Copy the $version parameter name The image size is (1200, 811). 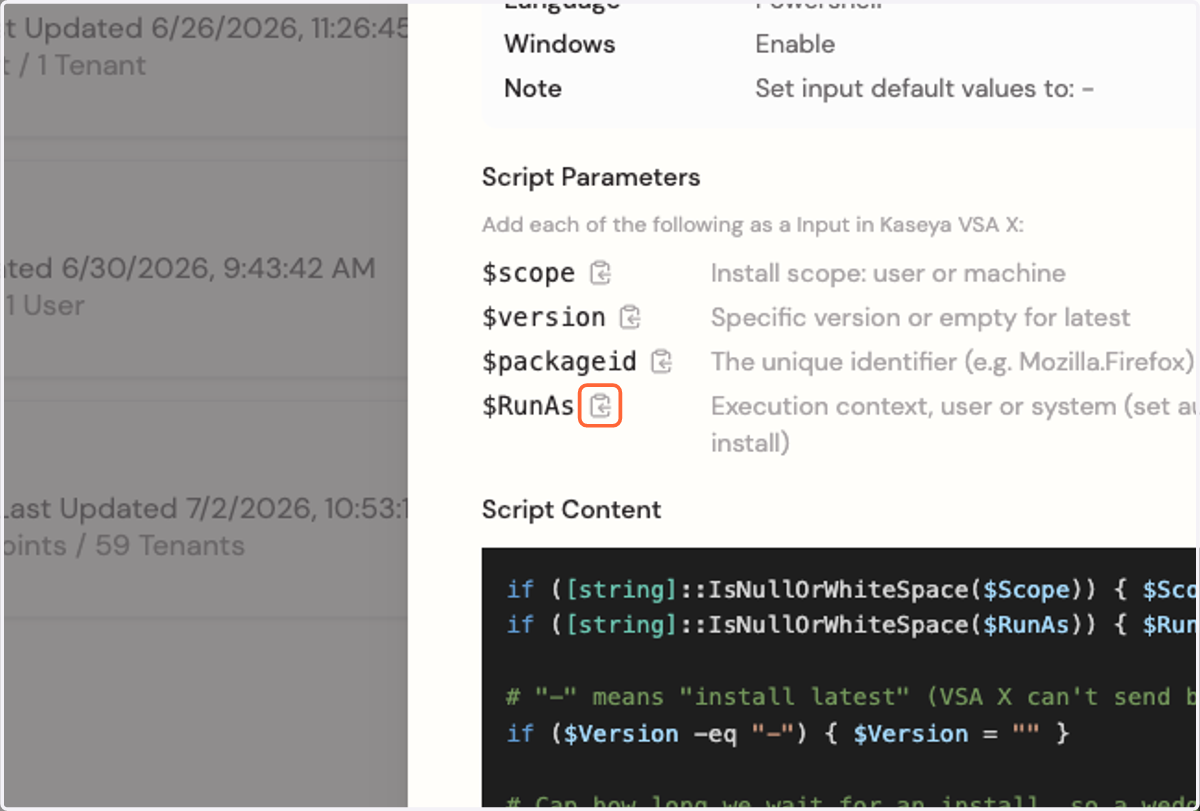coord(630,318)
